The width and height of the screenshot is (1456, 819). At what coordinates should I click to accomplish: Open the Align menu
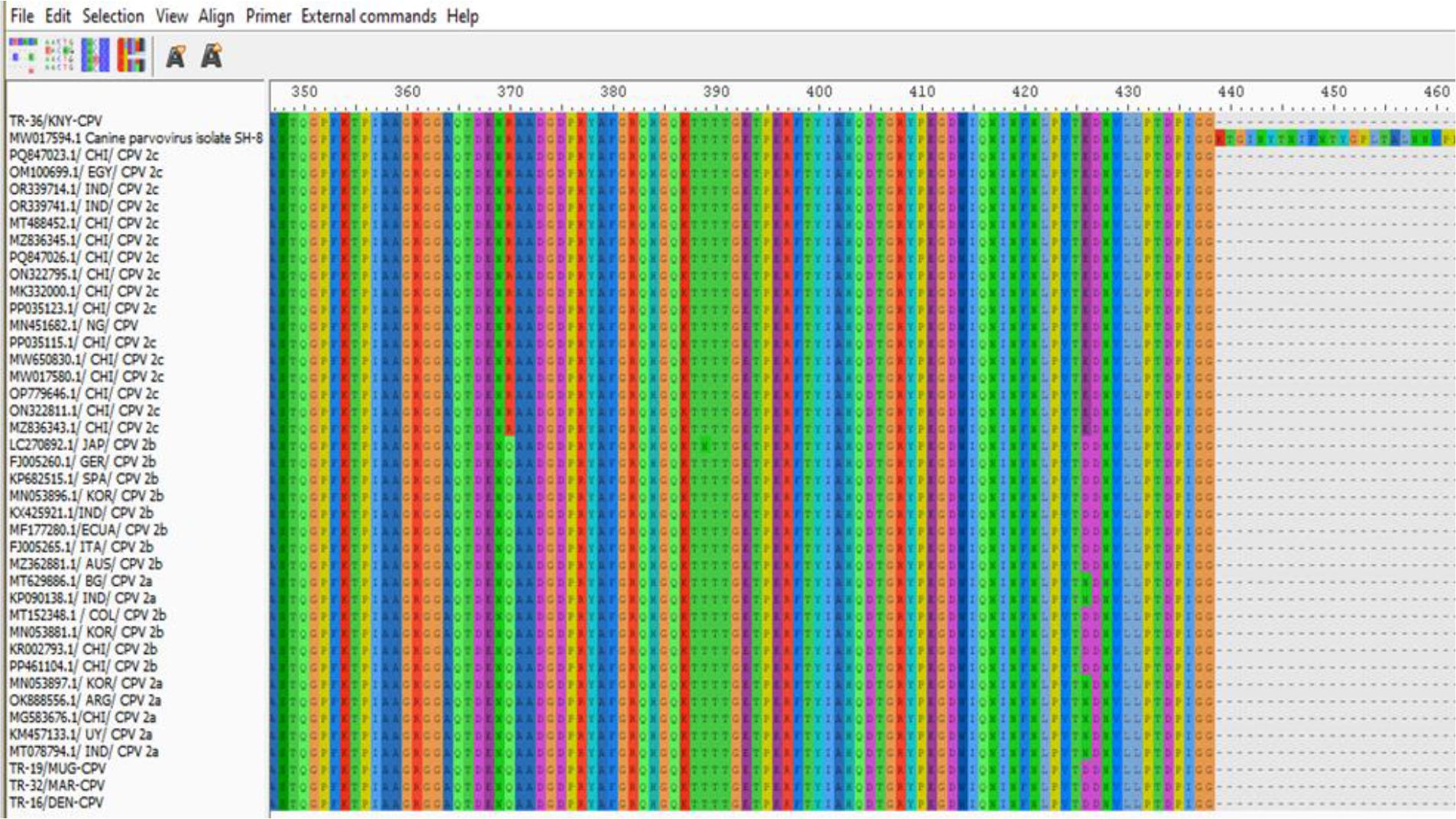216,16
